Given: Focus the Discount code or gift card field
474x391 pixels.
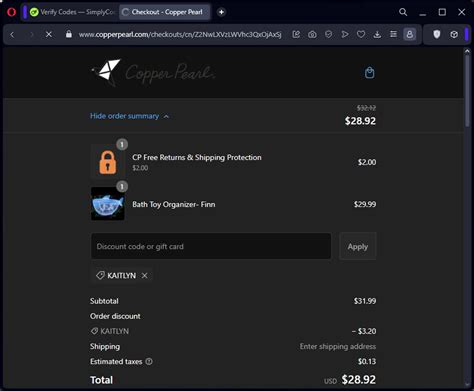Looking at the screenshot, I should tap(211, 246).
